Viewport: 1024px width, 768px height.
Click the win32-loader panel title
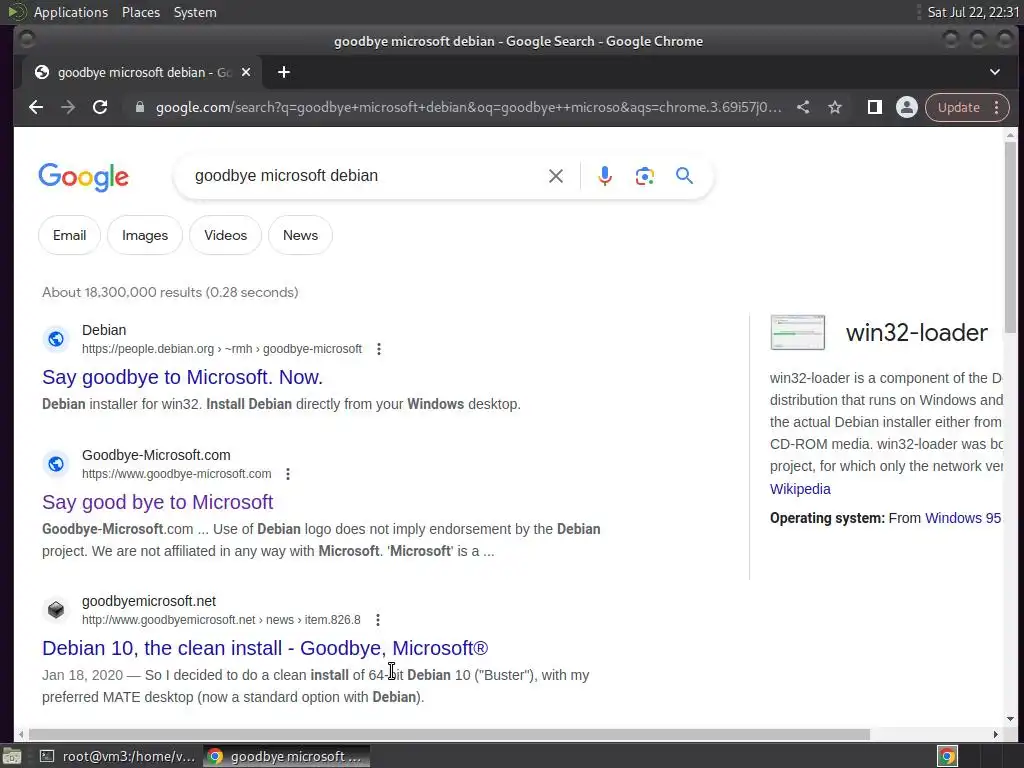pos(916,333)
